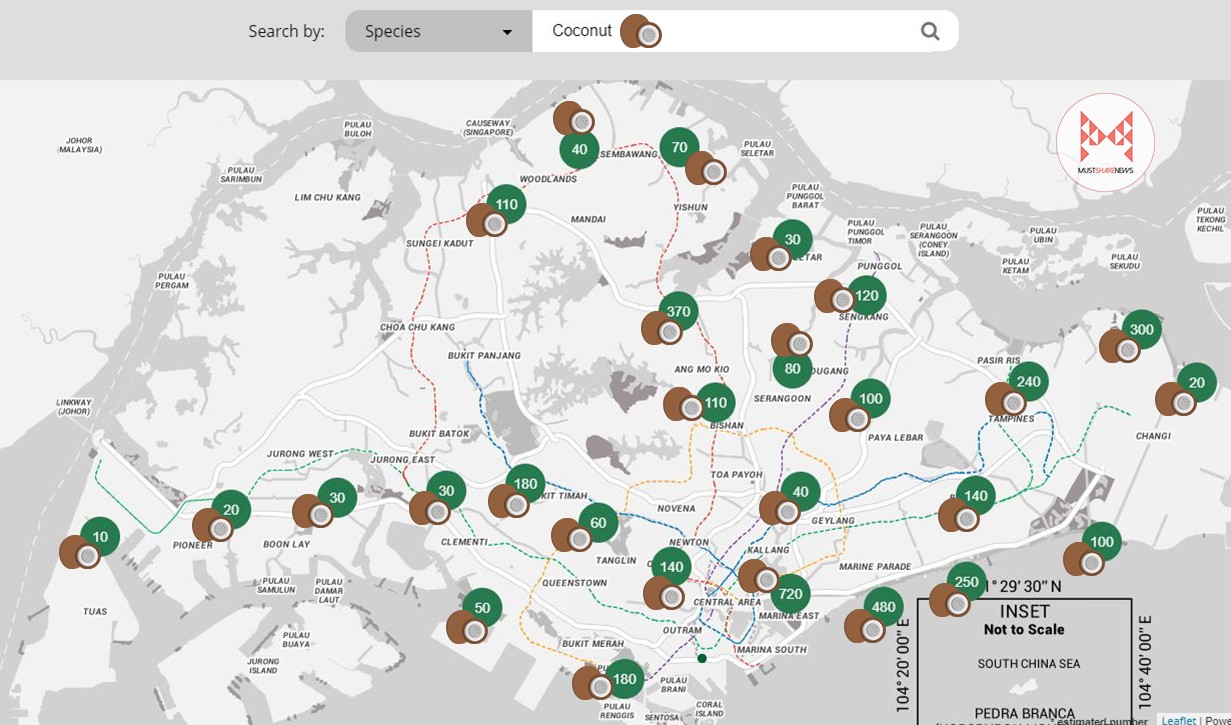Click the dropdown arrow beside Species
Screen dimensions: 1231x725
click(x=508, y=32)
